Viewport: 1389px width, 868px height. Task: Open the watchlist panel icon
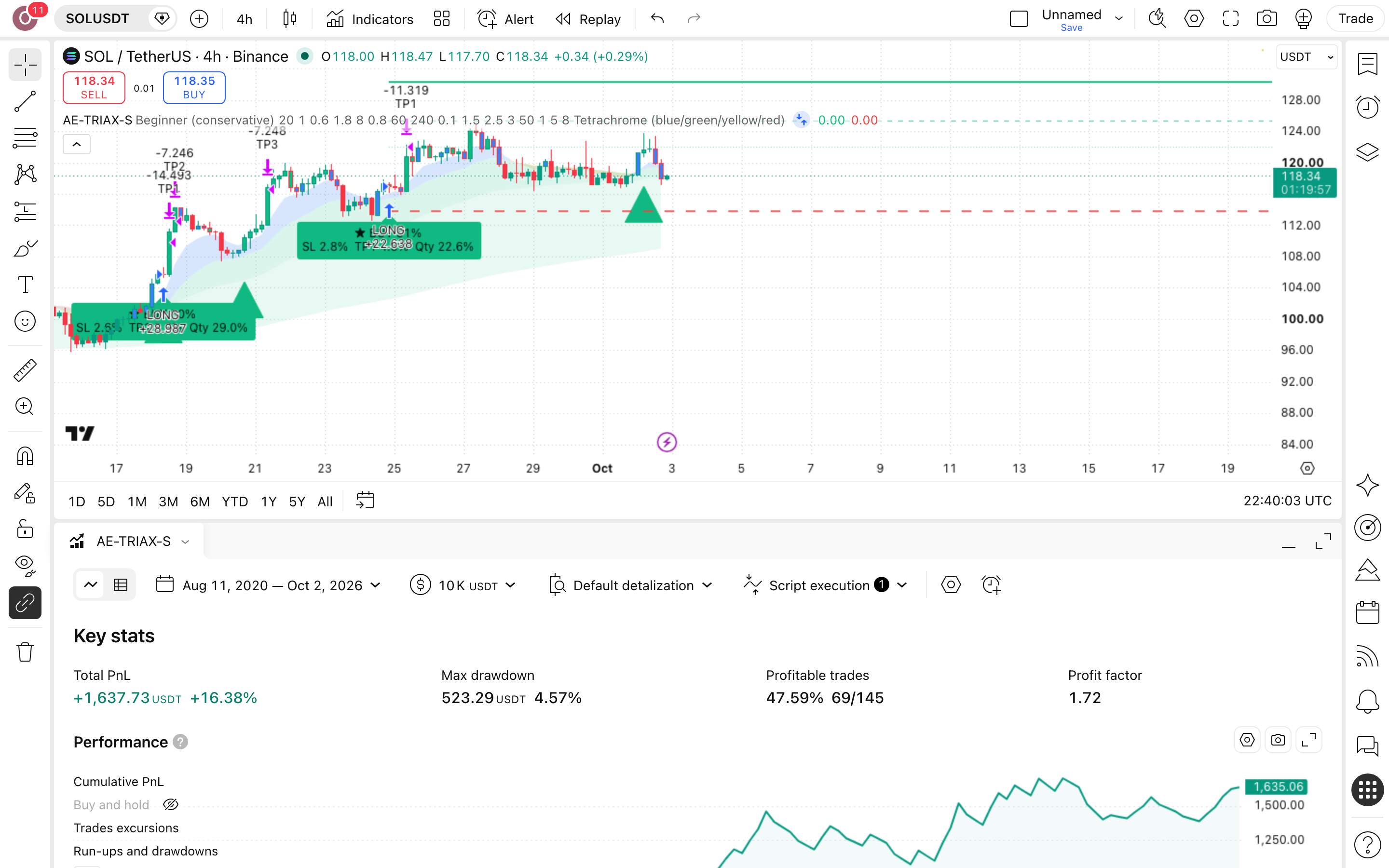(x=1368, y=63)
